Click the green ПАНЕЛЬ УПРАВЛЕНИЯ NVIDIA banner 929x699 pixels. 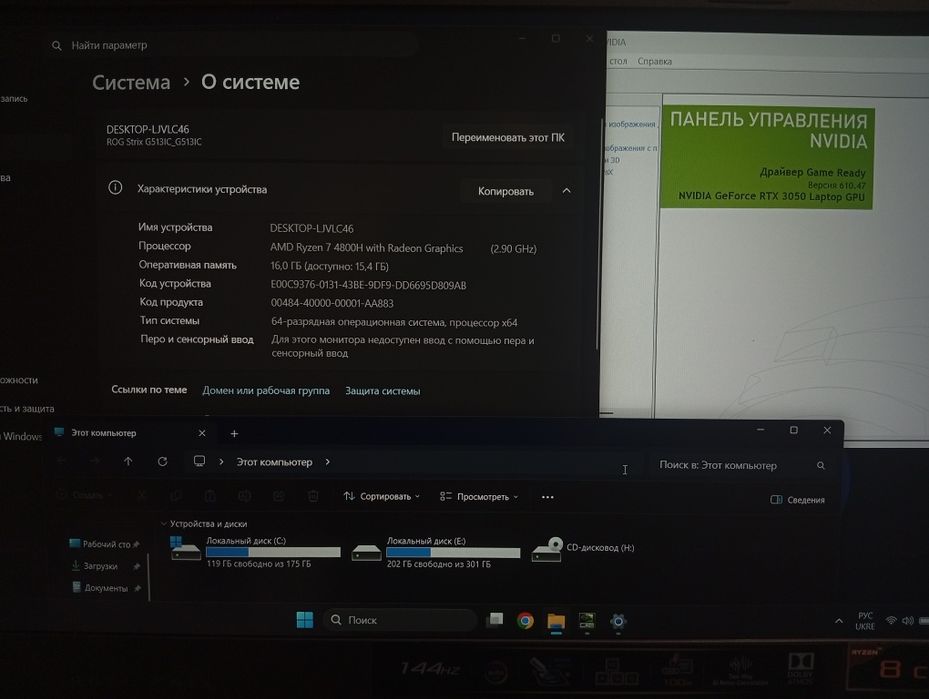tap(768, 158)
